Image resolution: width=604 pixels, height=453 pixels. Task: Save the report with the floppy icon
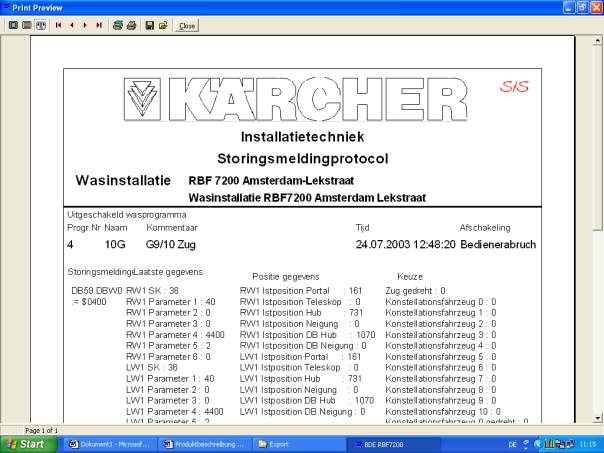149,25
